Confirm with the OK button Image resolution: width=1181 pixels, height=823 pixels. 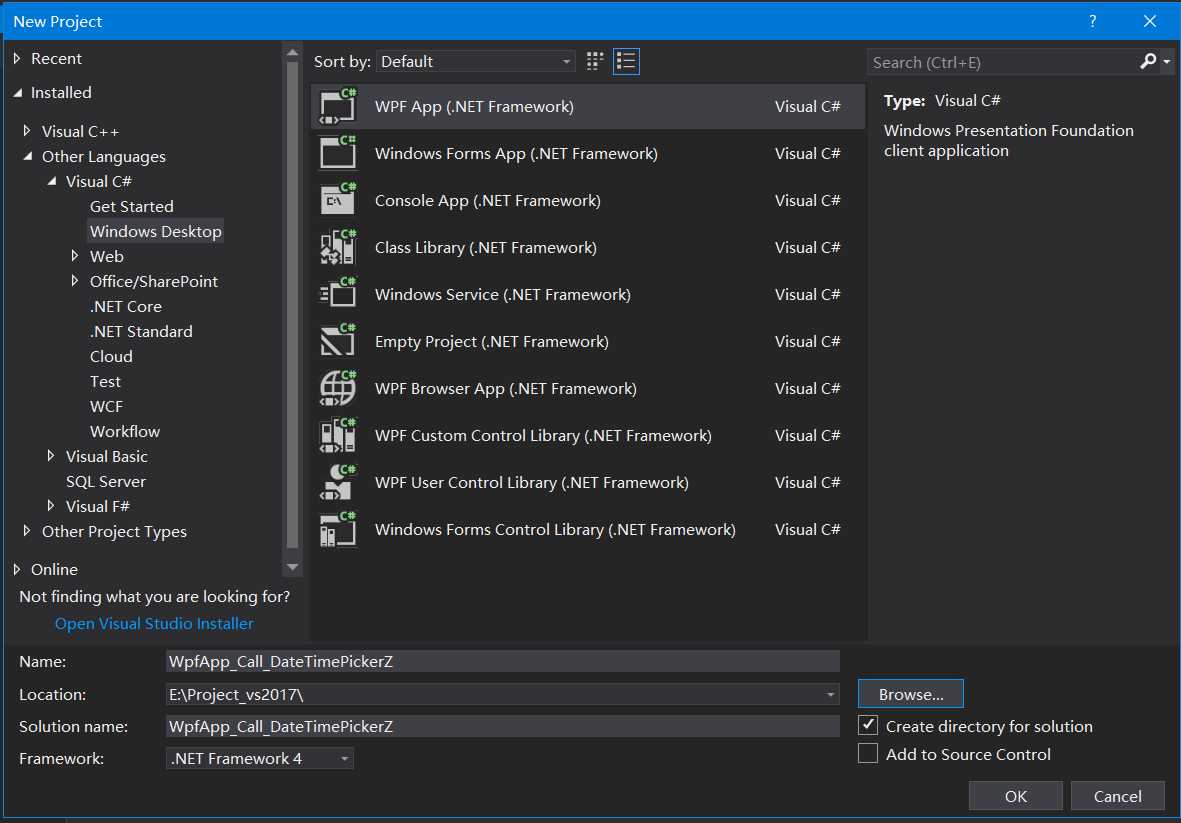tap(1015, 796)
